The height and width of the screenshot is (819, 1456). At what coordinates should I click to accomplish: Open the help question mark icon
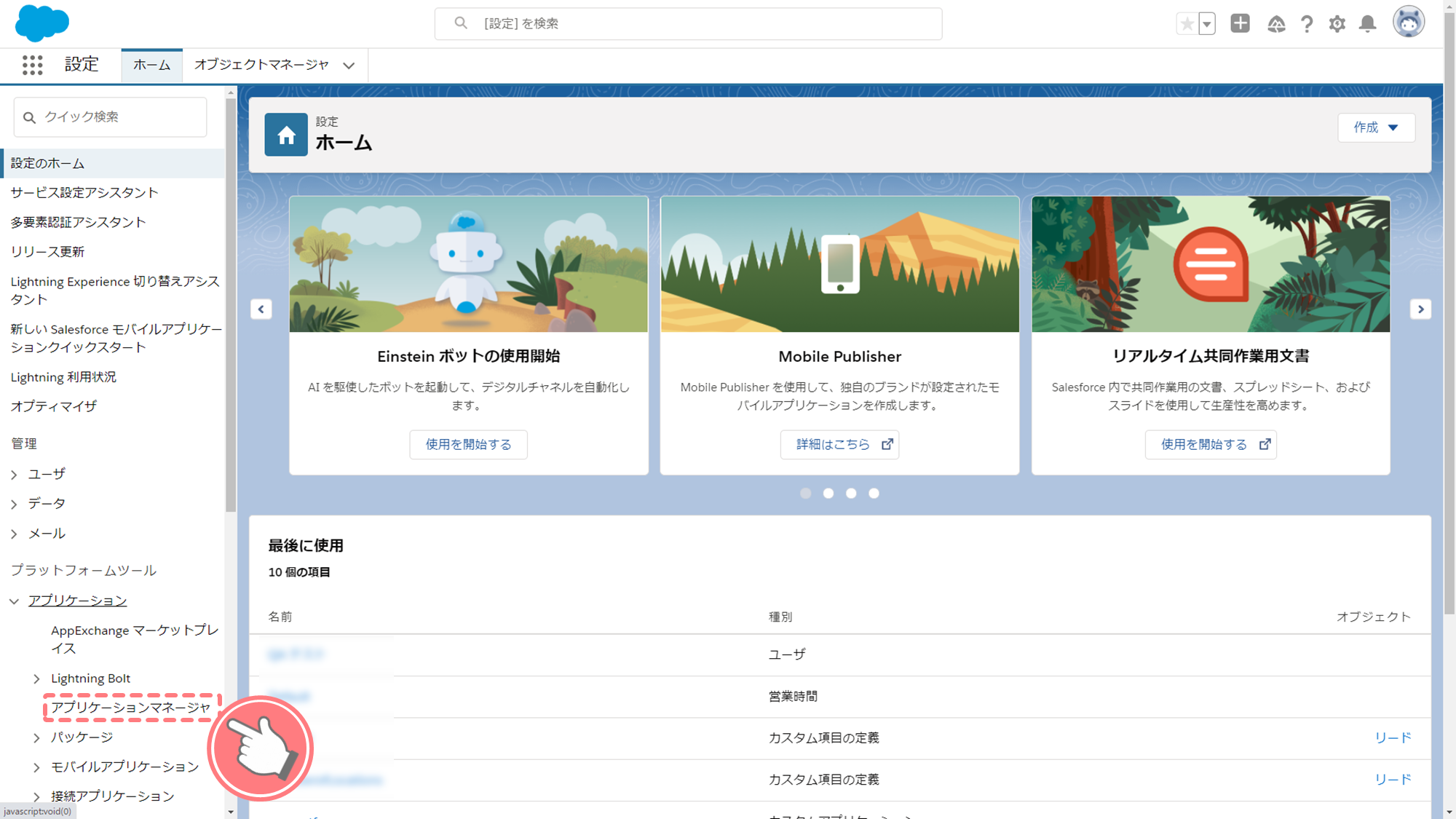tap(1307, 24)
